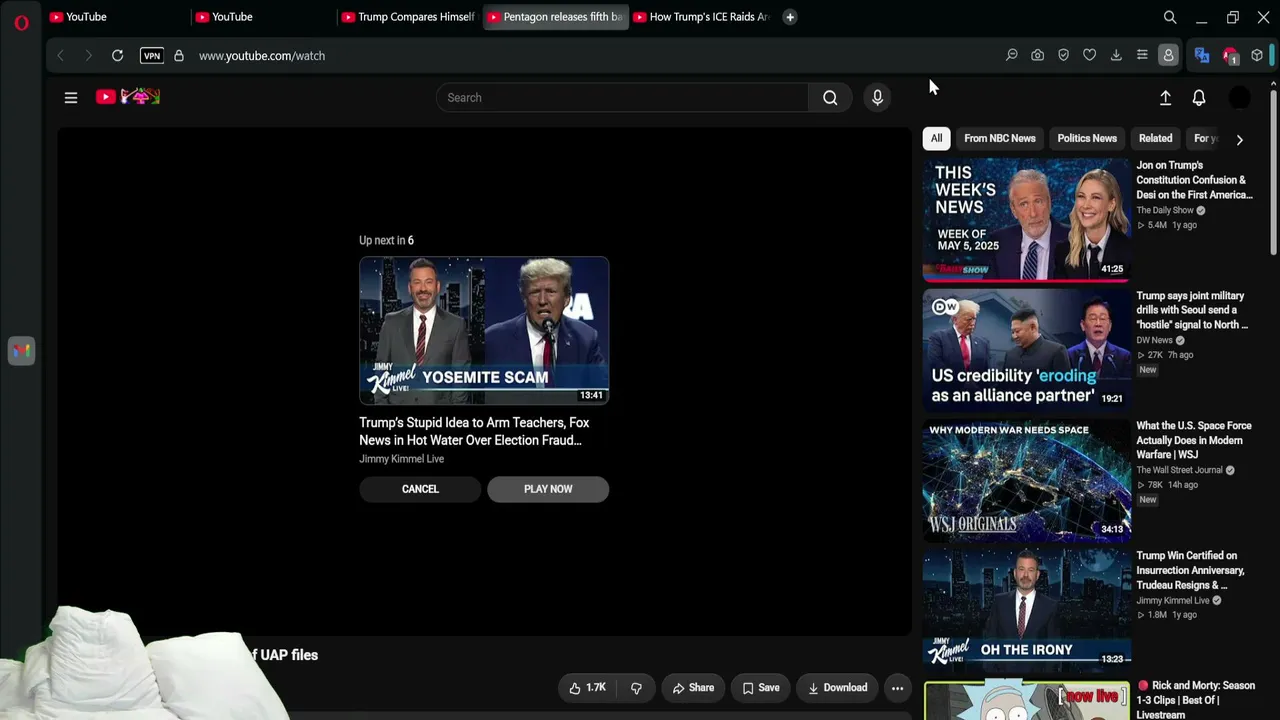Open What the U.S. Space Force video
1280x720 pixels.
click(1194, 440)
